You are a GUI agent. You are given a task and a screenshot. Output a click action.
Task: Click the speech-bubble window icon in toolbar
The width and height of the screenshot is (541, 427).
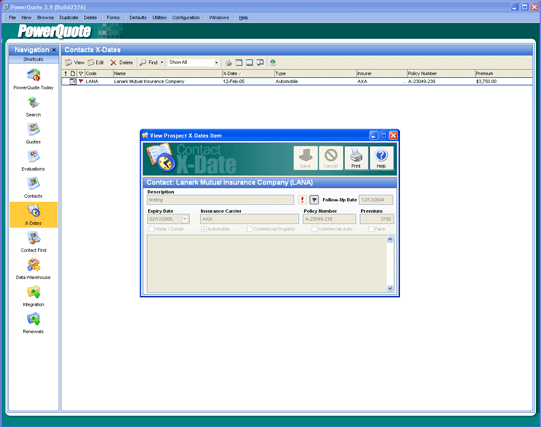(x=260, y=62)
